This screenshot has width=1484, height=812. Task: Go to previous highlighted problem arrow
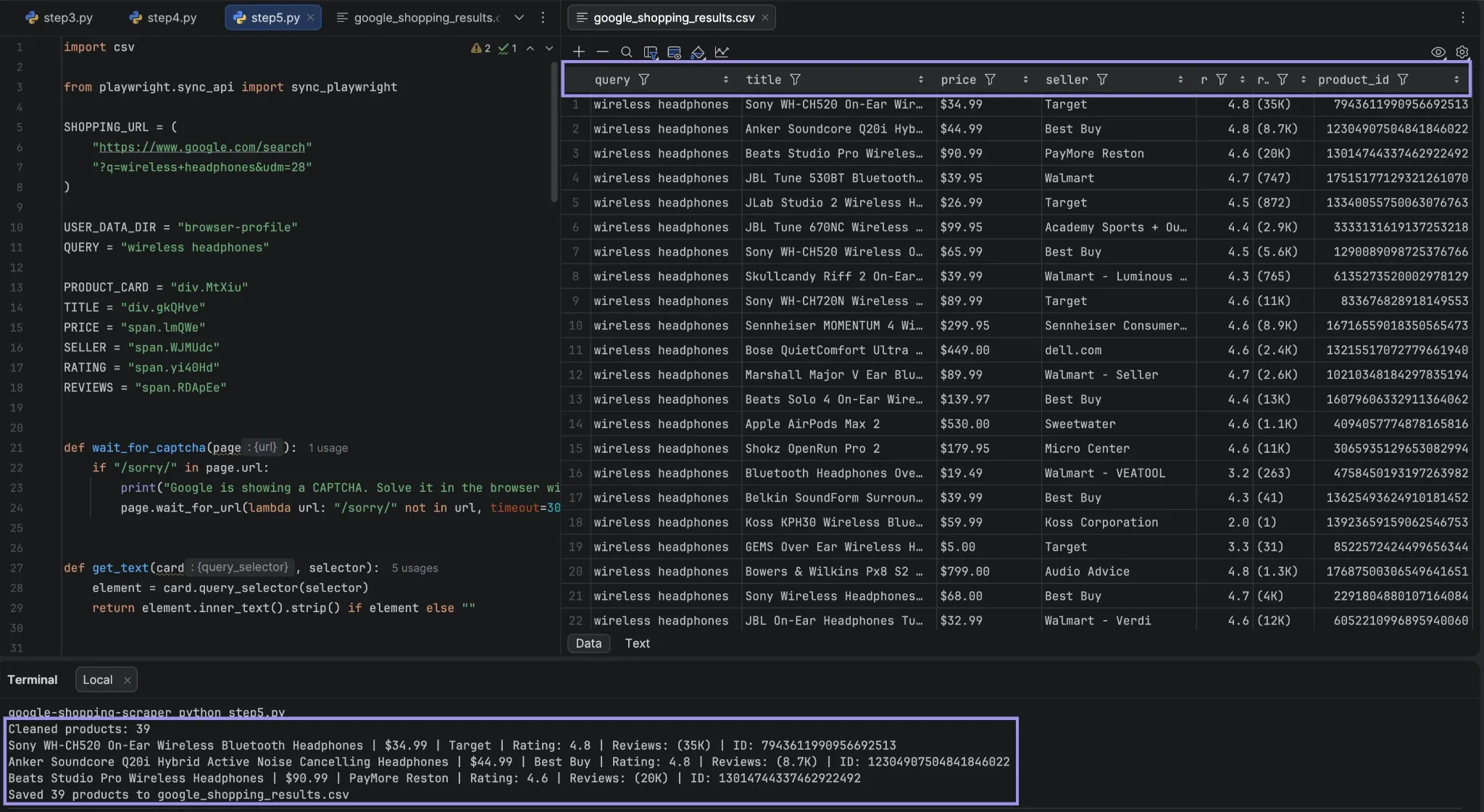(530, 48)
